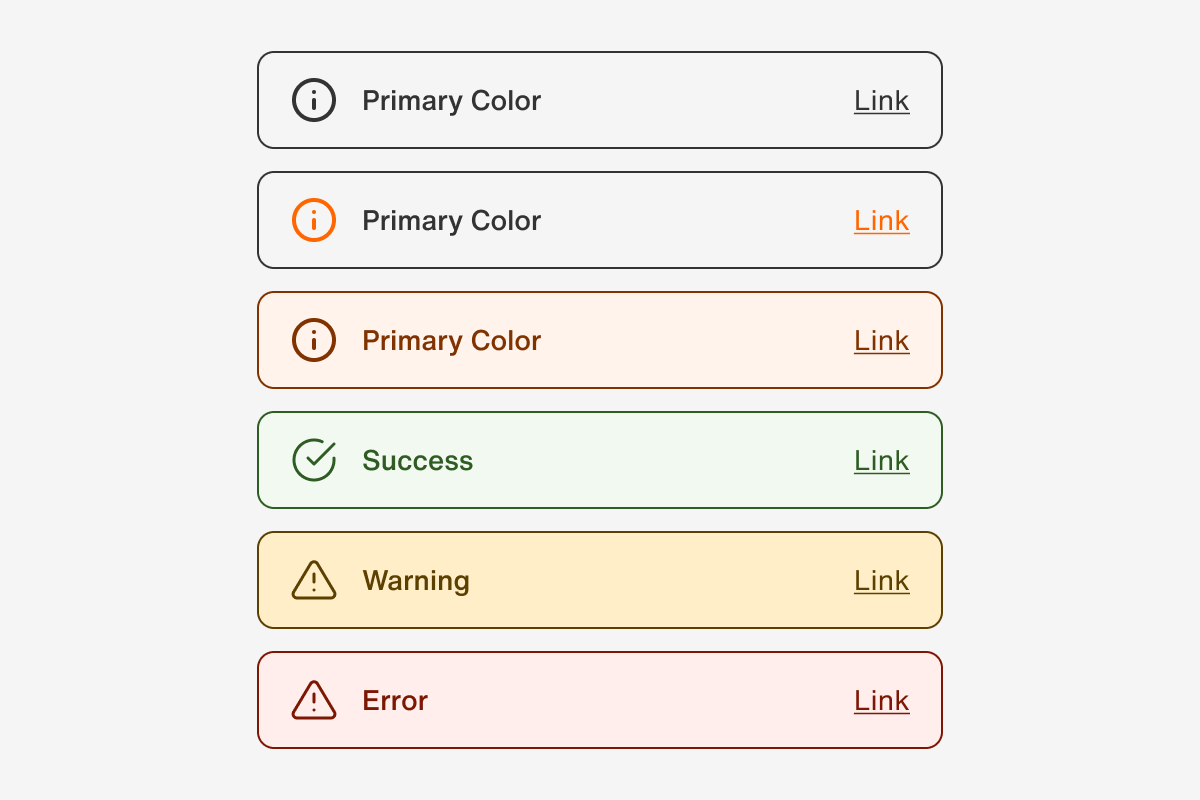
Task: Click the Primary Color text in the top banner
Action: [451, 101]
